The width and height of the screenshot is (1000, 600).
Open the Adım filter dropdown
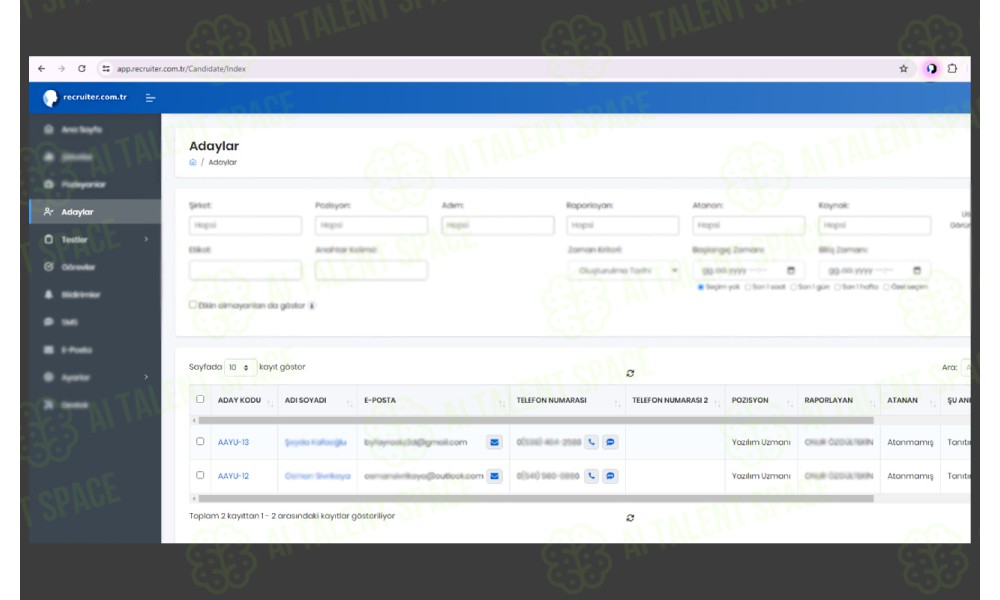click(x=497, y=225)
